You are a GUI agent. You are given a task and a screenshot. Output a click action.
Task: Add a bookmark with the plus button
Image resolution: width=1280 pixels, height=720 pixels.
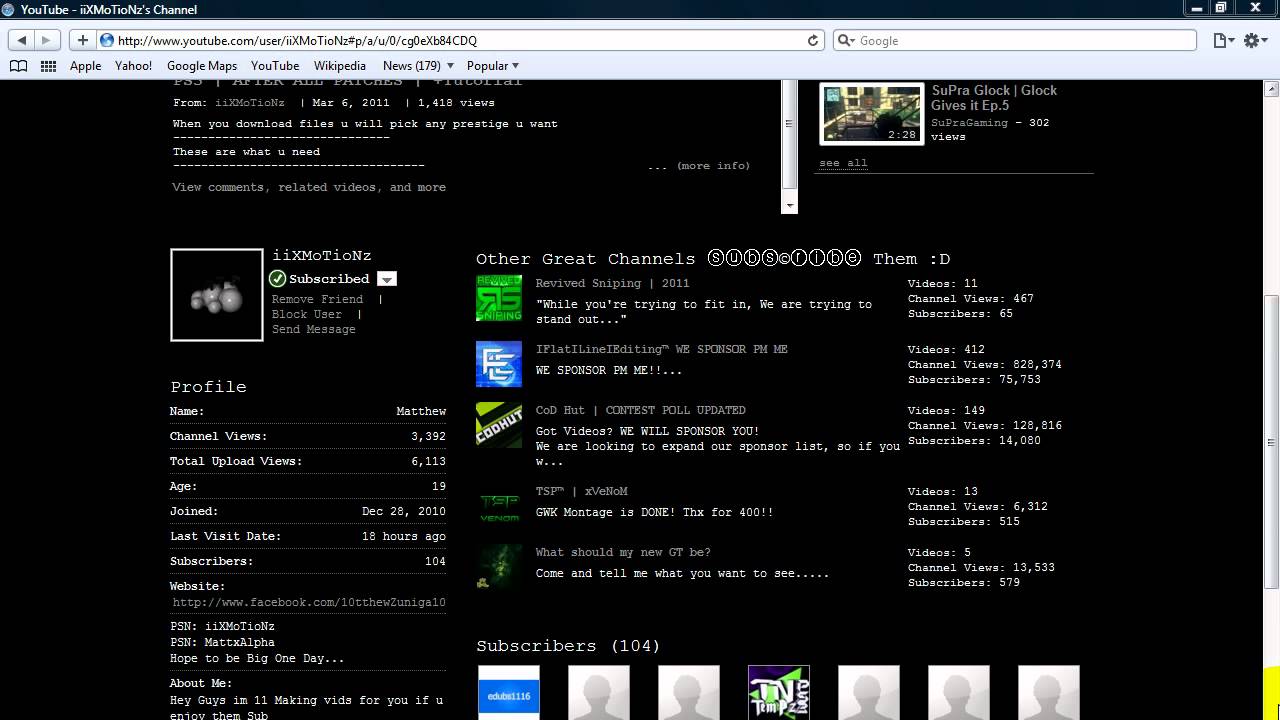point(82,40)
